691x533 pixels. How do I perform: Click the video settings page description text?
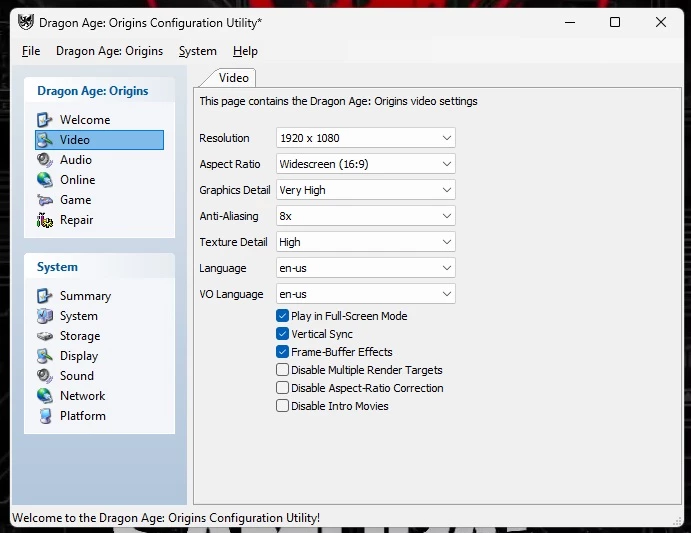(338, 101)
